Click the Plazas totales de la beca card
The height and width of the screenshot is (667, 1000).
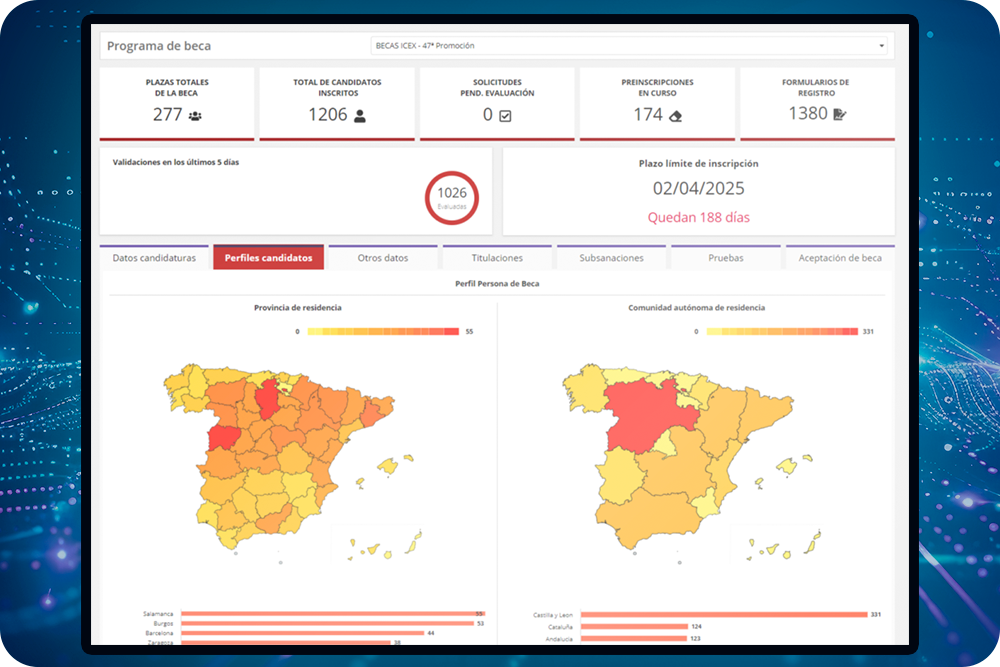[177, 103]
